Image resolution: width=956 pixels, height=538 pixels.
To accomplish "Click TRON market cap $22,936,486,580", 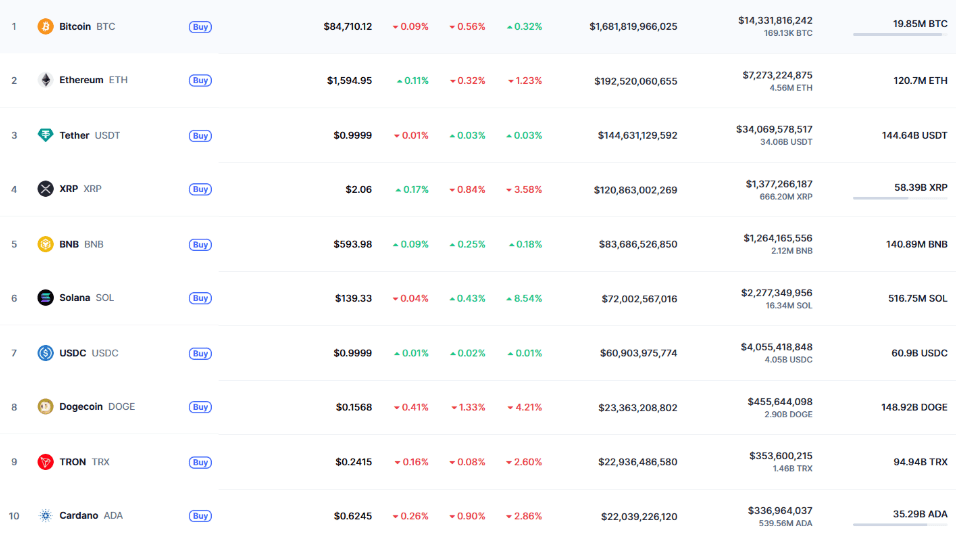I will [x=637, y=462].
